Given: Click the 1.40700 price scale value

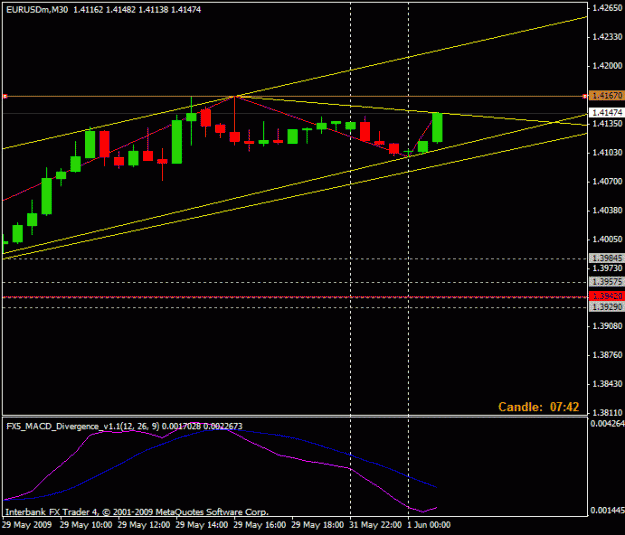Looking at the screenshot, I should (x=607, y=181).
